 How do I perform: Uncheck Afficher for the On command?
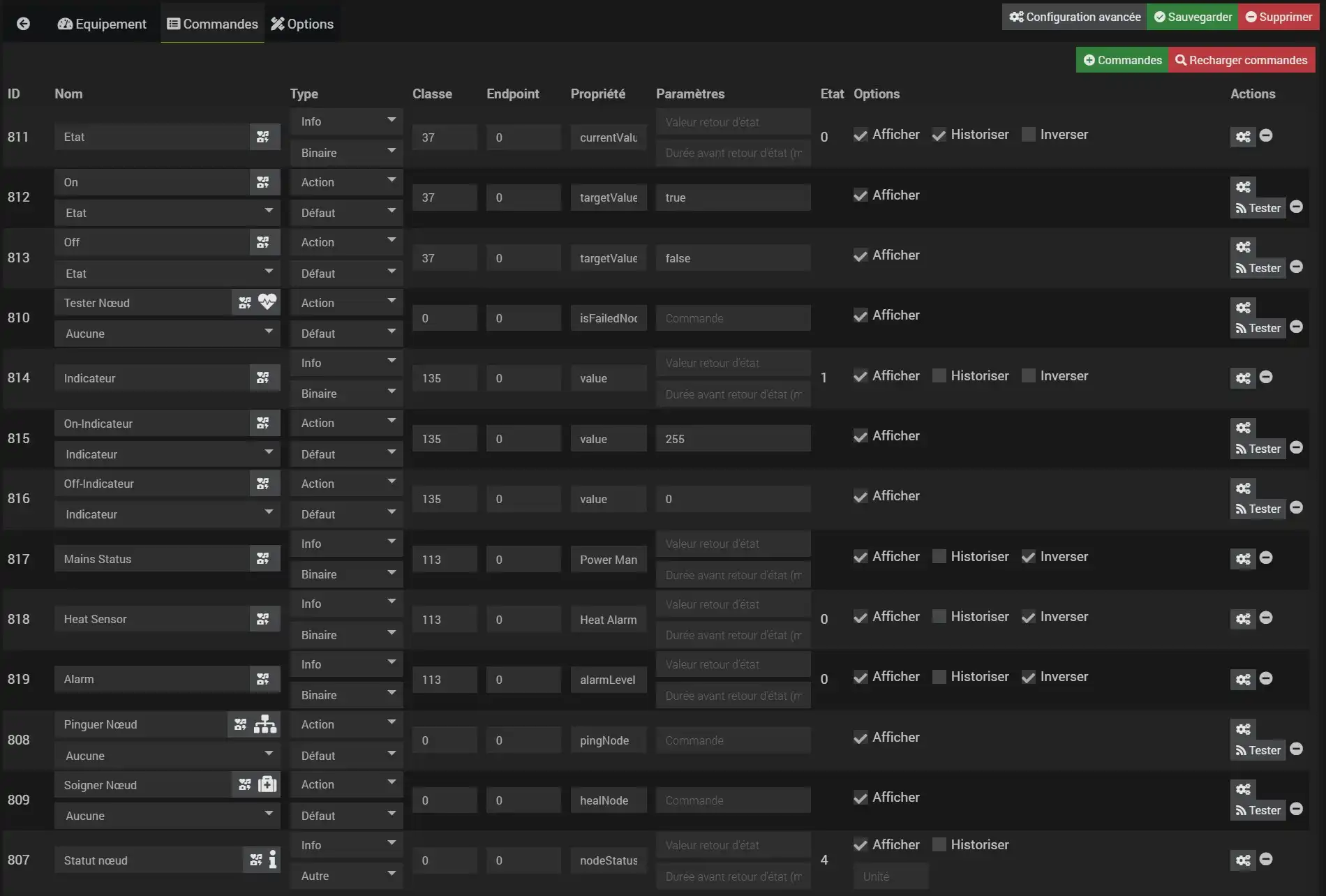(x=861, y=195)
